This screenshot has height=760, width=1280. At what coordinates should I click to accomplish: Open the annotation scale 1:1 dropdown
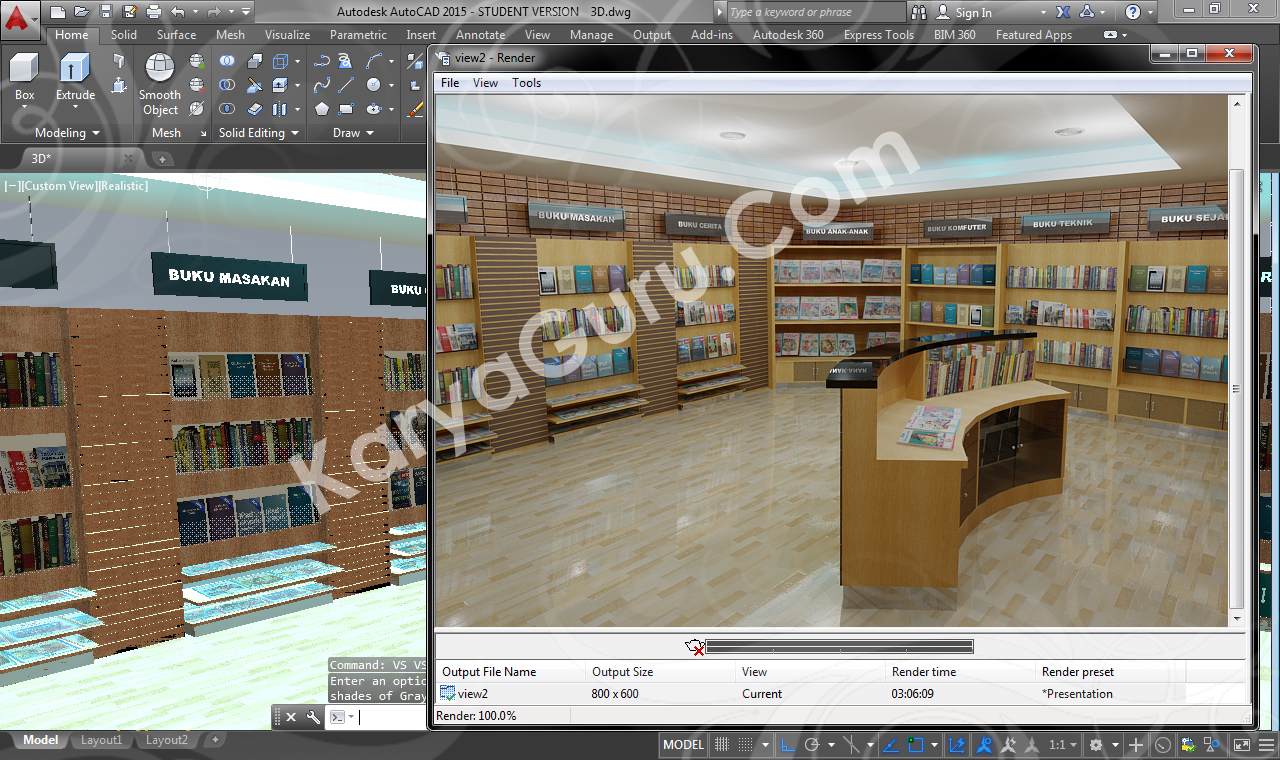[x=1061, y=745]
